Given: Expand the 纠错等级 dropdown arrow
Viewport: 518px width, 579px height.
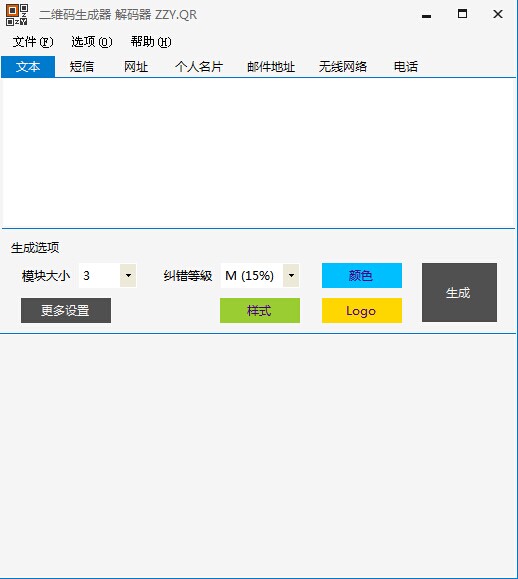Looking at the screenshot, I should click(291, 275).
